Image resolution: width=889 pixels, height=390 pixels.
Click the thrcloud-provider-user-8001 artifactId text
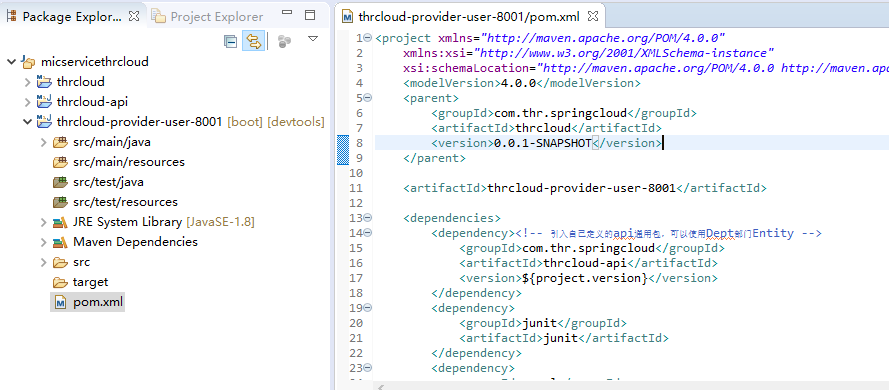coord(582,188)
